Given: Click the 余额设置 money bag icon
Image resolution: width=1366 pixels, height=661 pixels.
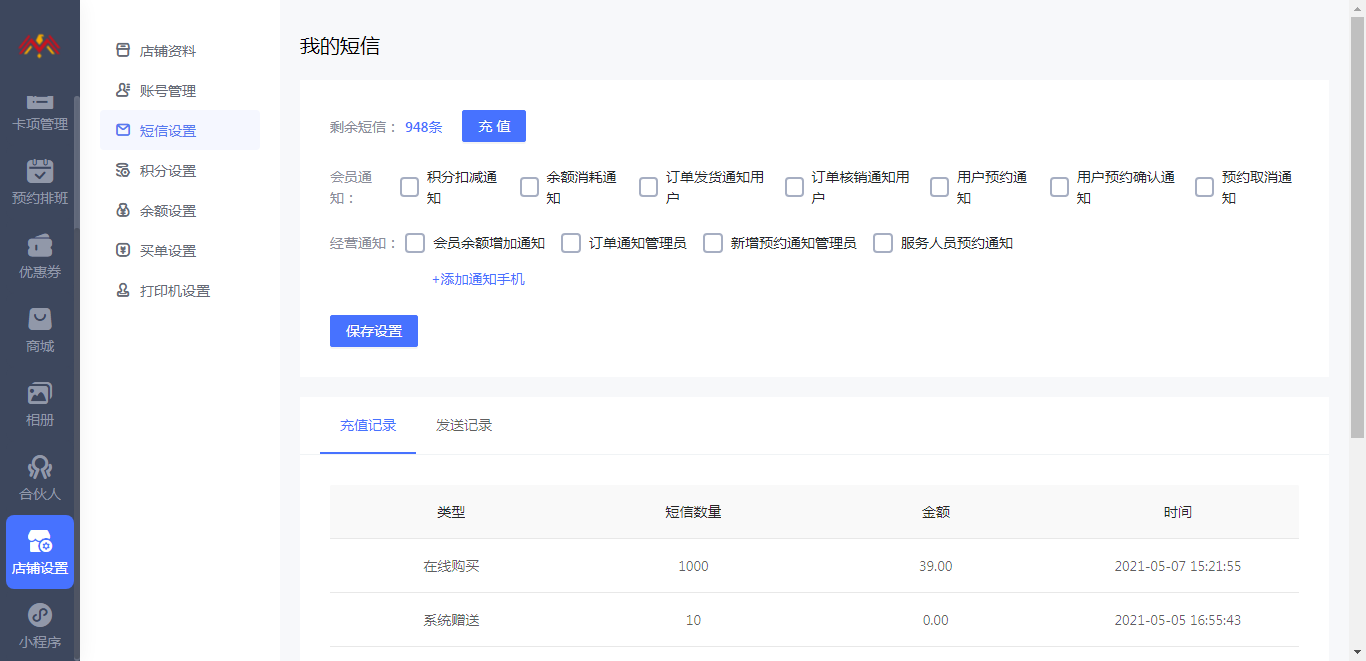Looking at the screenshot, I should (x=123, y=210).
